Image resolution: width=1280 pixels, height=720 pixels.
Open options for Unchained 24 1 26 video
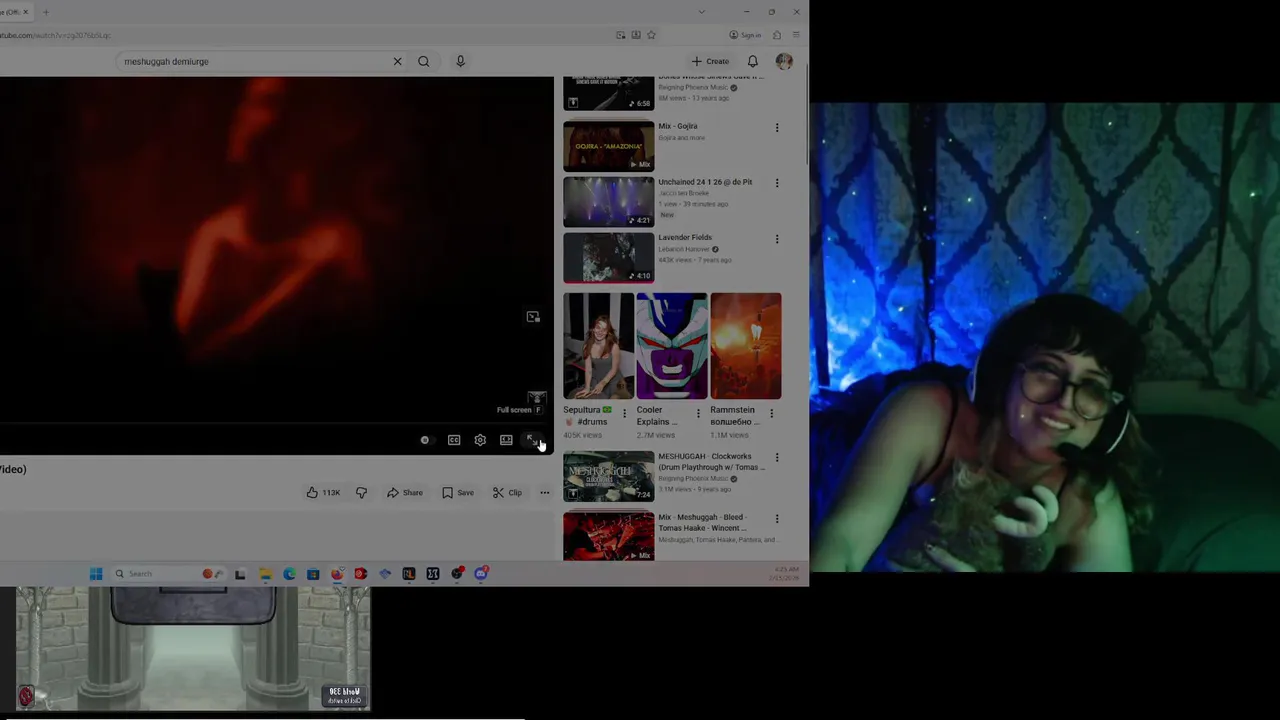(777, 183)
